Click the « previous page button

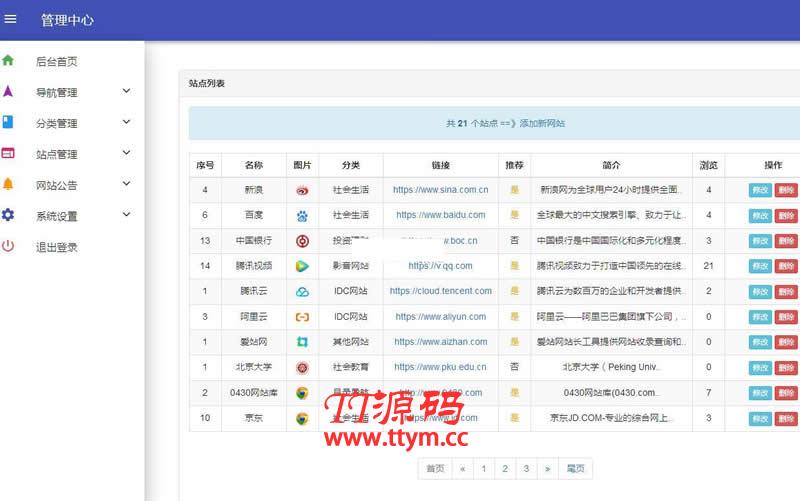[462, 468]
